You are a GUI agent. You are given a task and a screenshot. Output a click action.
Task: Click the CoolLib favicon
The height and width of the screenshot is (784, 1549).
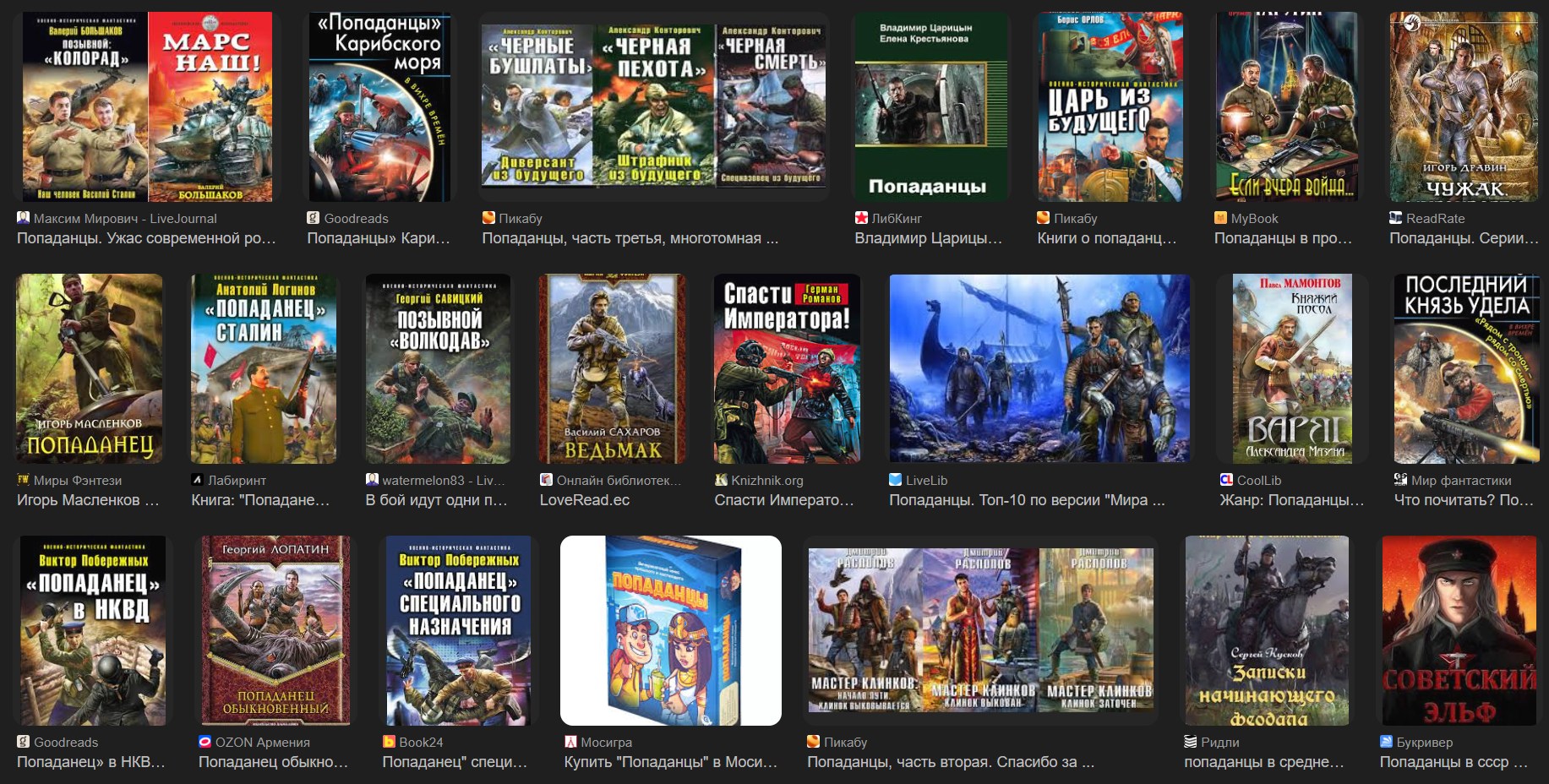click(x=1226, y=480)
